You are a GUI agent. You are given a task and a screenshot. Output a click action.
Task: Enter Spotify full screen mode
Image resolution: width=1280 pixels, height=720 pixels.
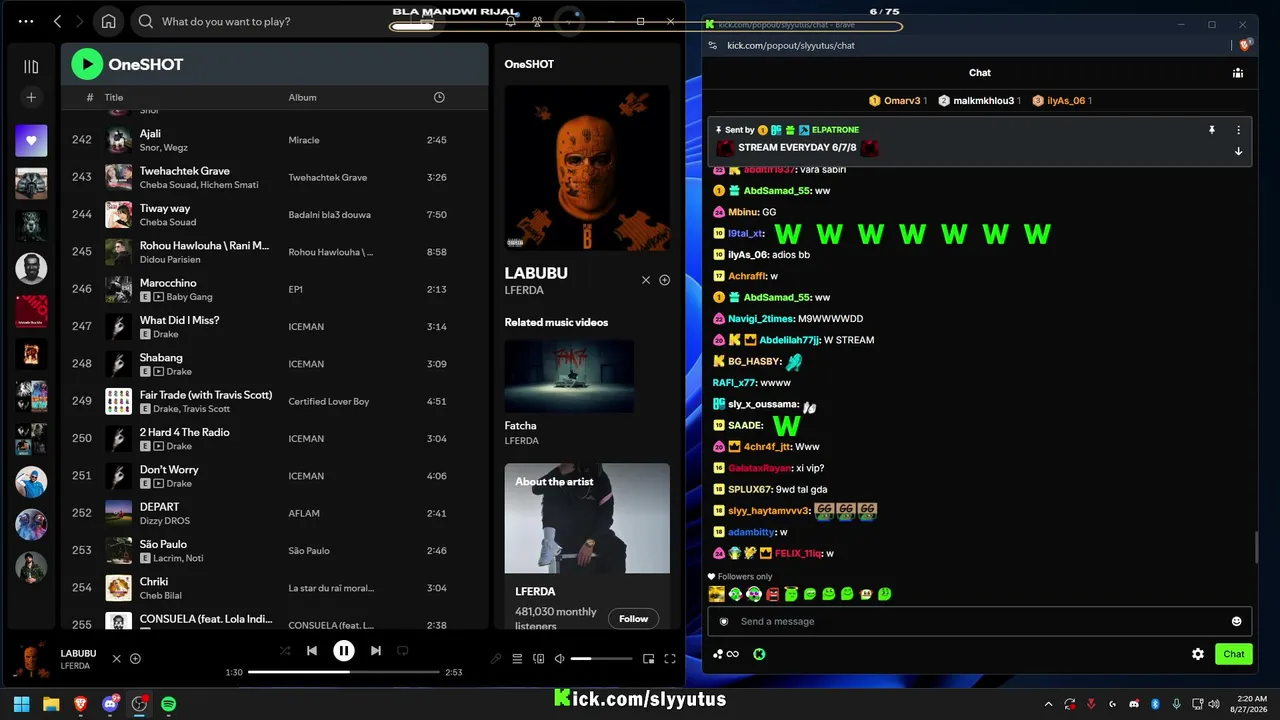(x=670, y=658)
